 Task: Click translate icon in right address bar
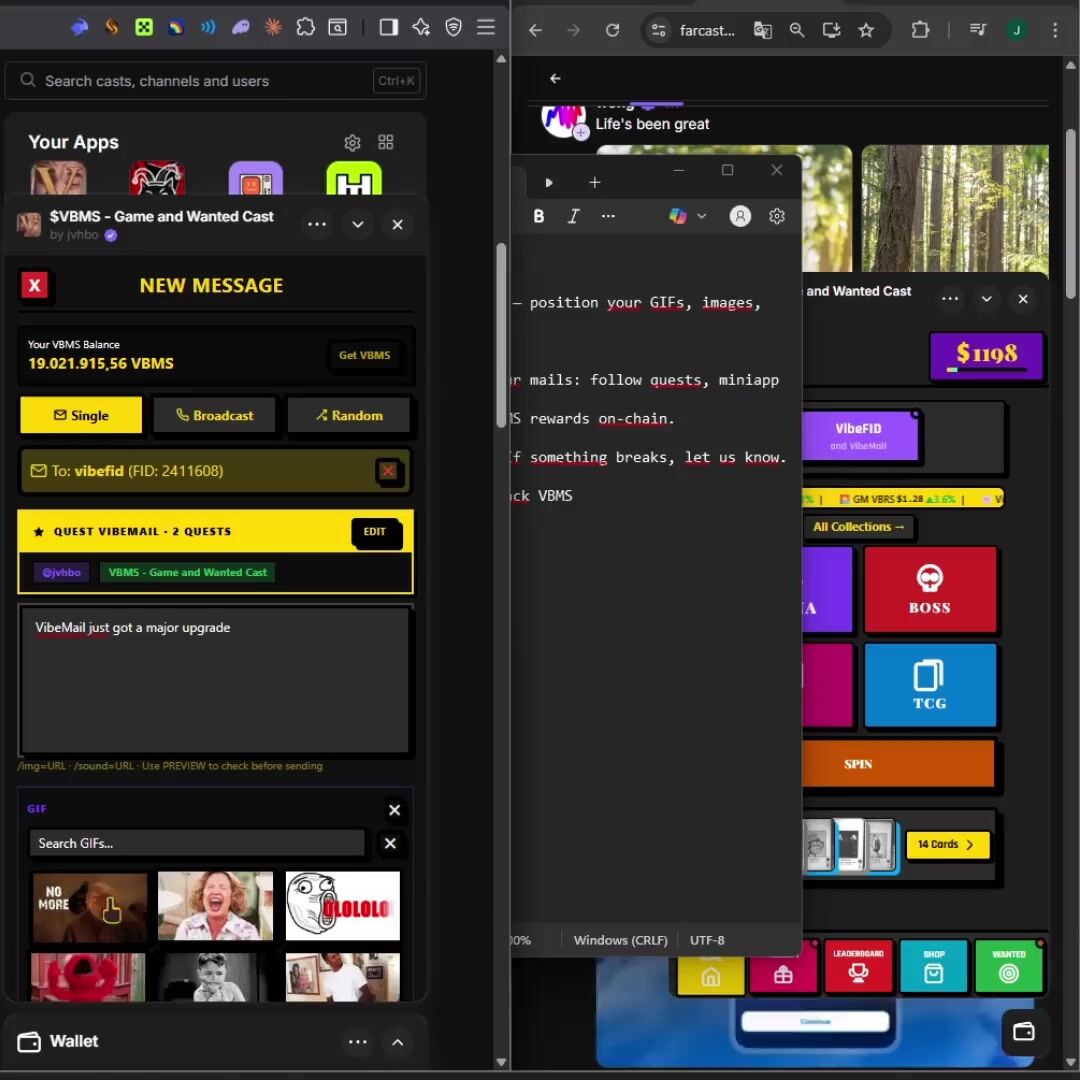point(762,30)
